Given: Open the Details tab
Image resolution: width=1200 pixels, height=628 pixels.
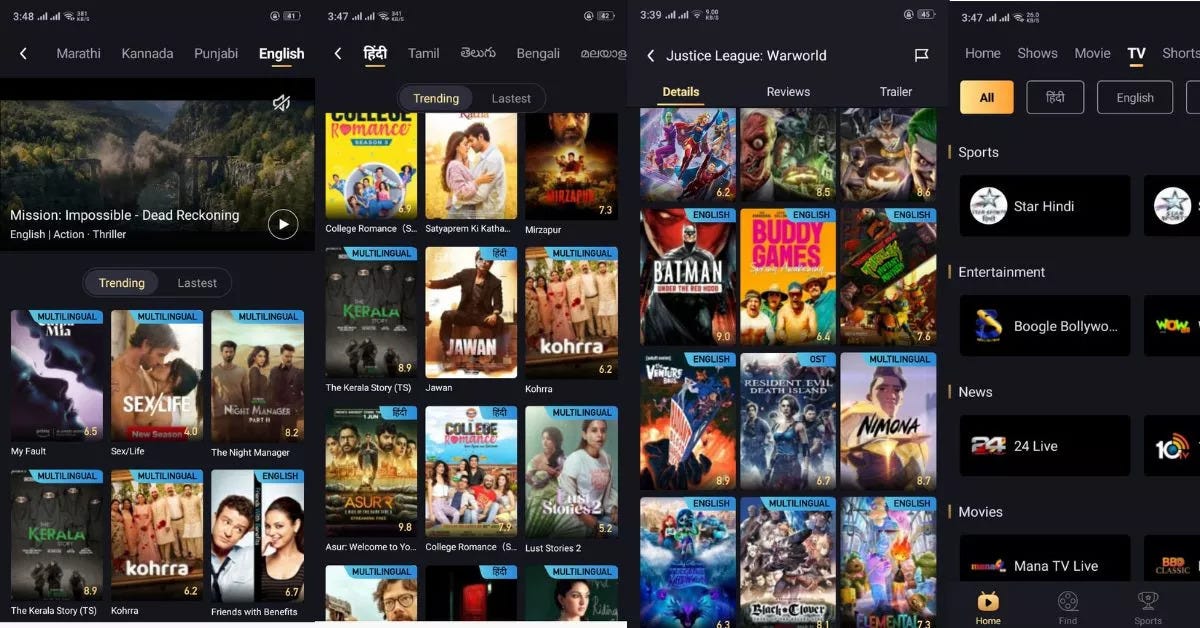Looking at the screenshot, I should (x=681, y=91).
